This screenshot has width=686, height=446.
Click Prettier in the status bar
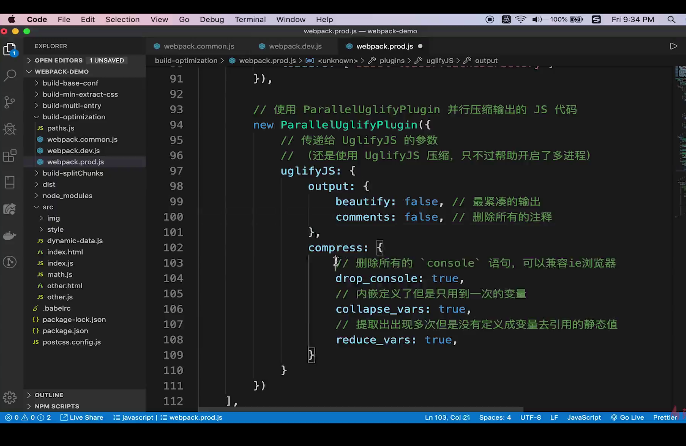(665, 418)
